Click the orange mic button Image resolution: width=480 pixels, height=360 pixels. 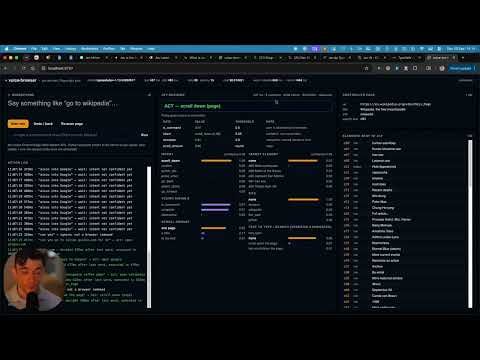tap(18, 124)
